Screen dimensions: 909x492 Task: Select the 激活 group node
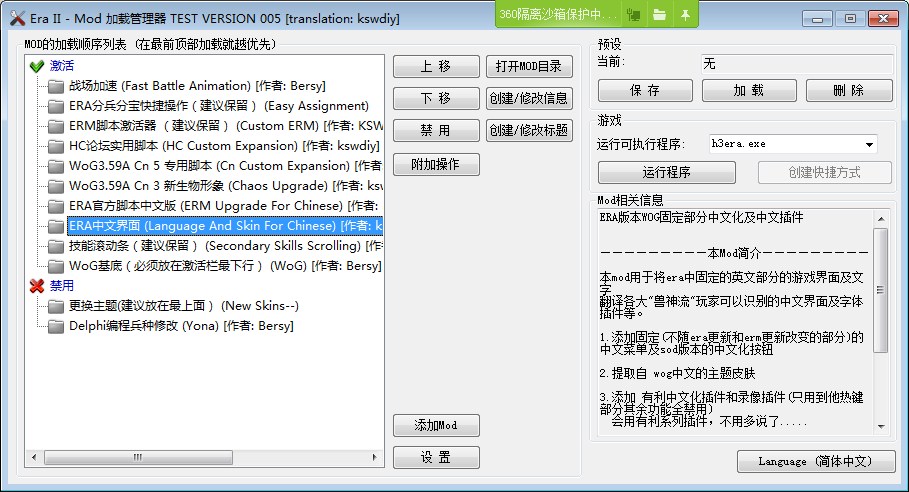61,66
